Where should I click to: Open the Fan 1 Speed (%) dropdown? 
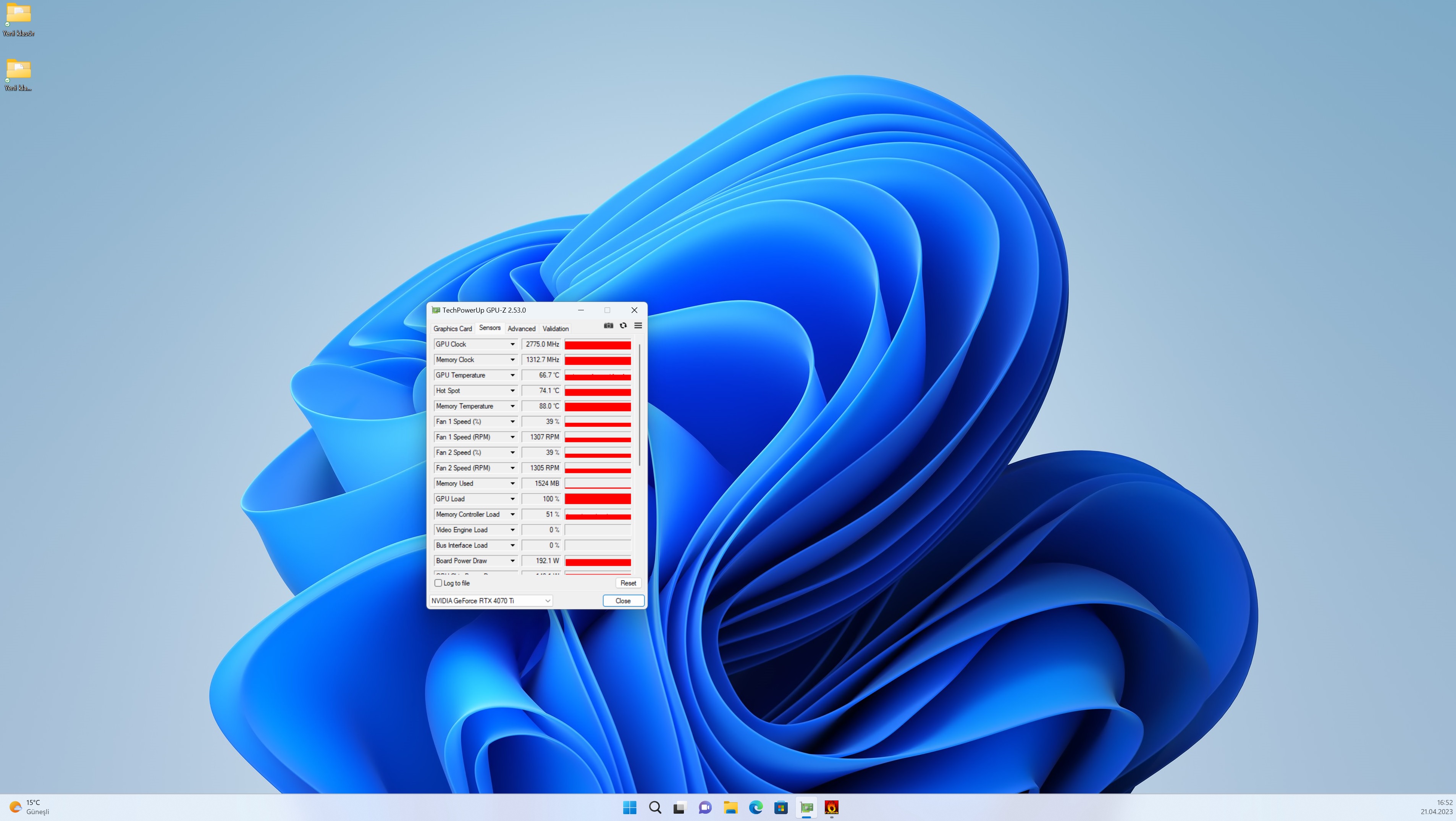513,421
